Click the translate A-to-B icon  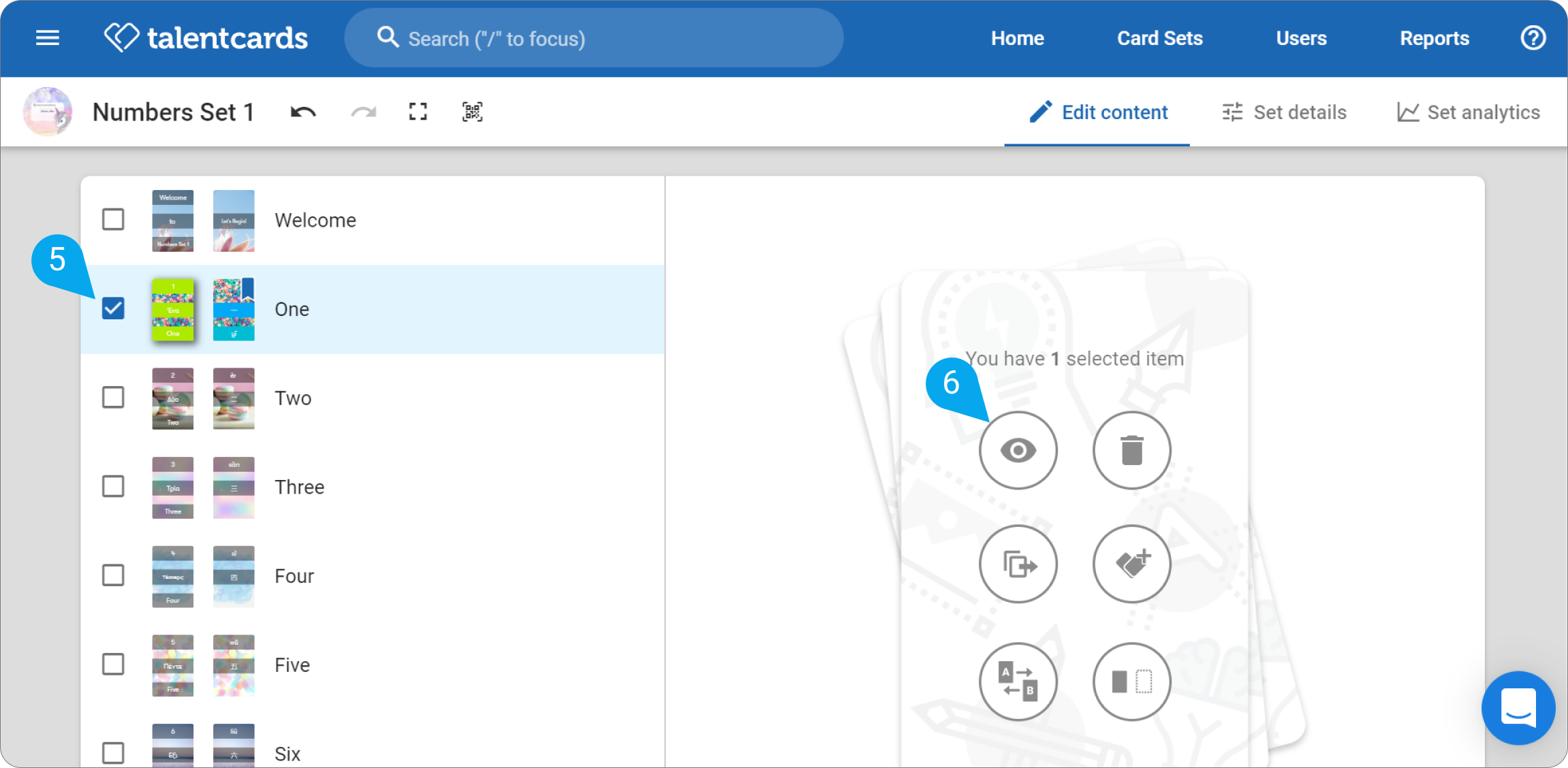point(1018,682)
